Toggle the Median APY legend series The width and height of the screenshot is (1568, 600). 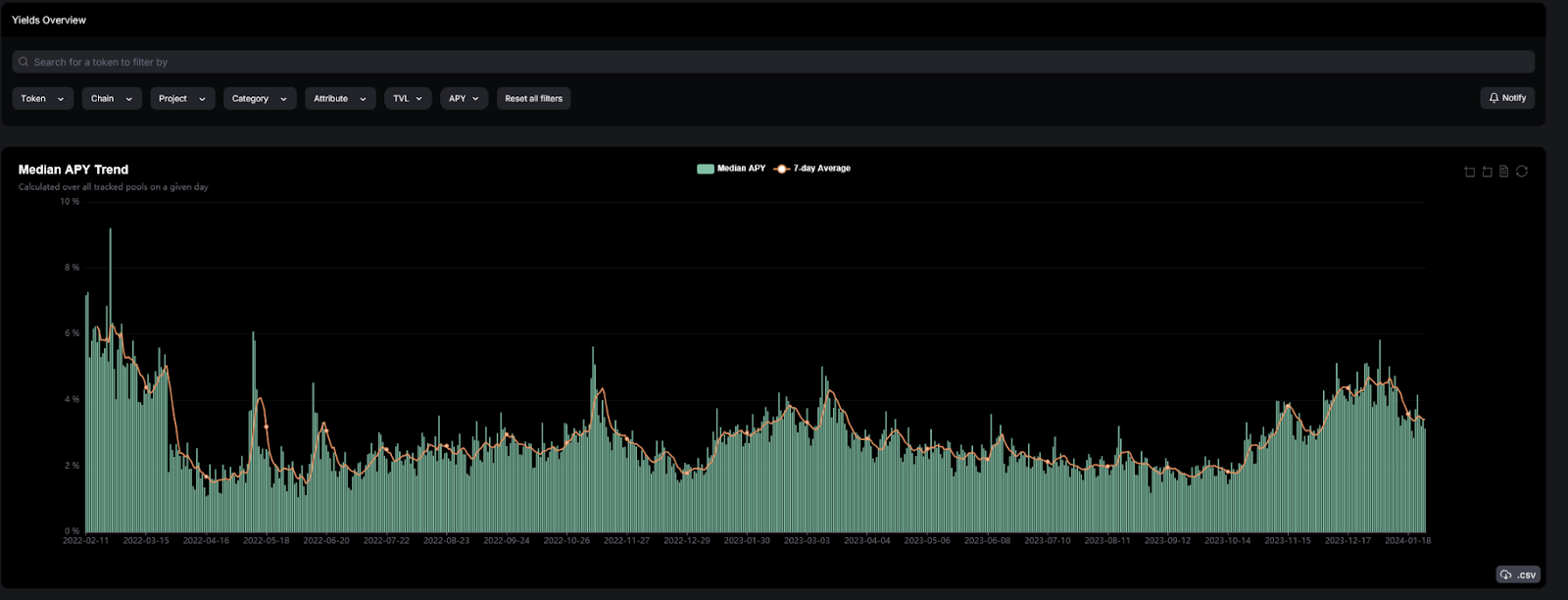coord(731,169)
